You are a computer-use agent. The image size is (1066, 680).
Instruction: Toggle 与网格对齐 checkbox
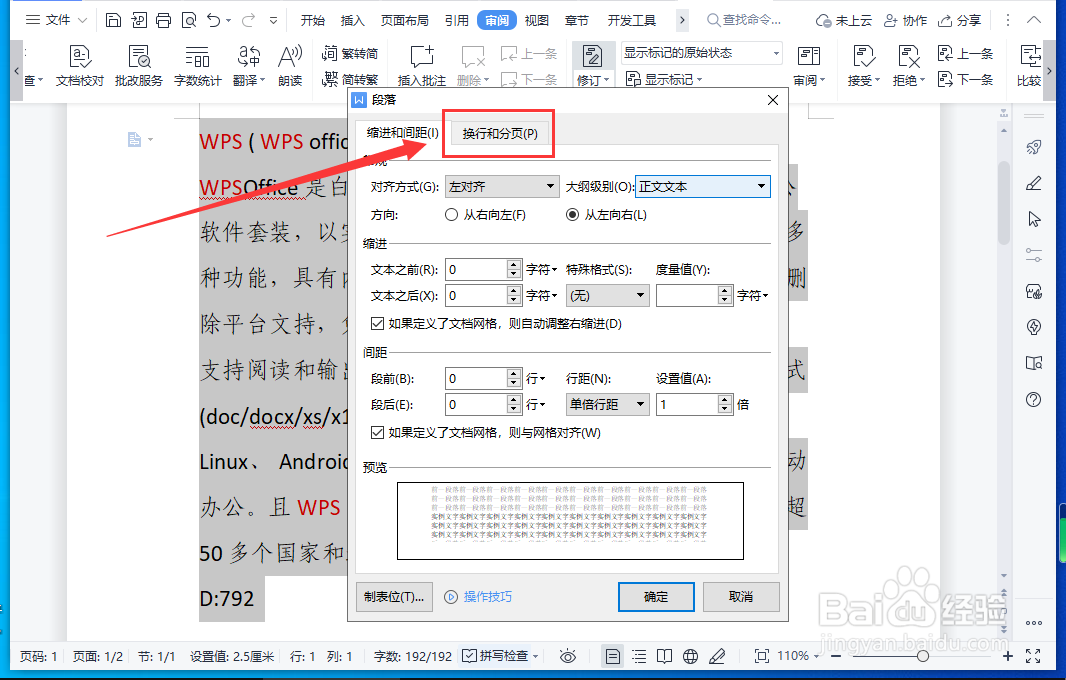[x=377, y=432]
